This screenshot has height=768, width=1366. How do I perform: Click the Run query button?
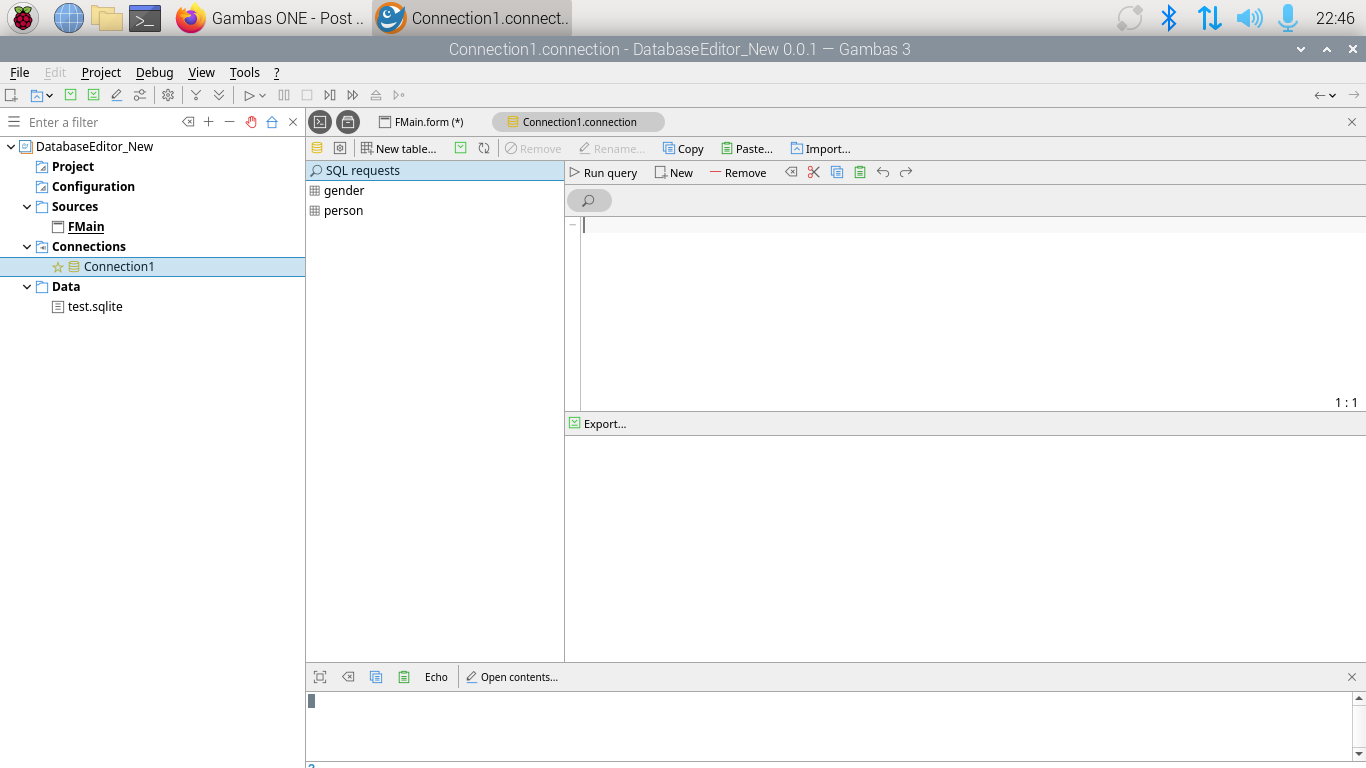point(603,173)
